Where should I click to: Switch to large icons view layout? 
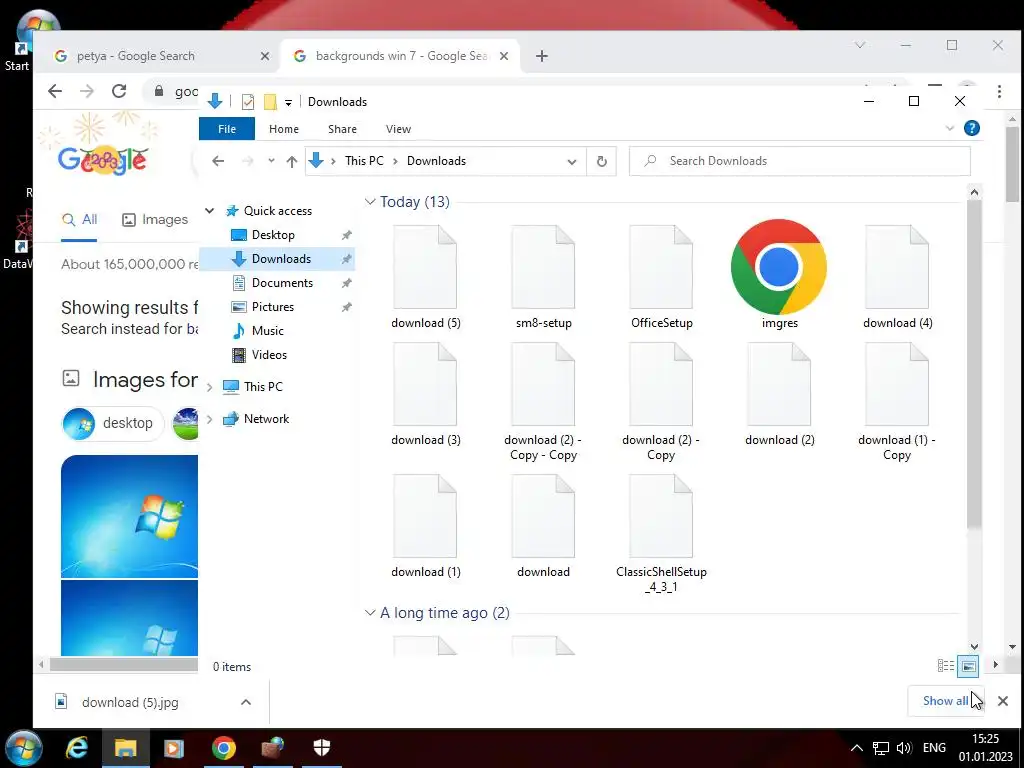(x=968, y=666)
